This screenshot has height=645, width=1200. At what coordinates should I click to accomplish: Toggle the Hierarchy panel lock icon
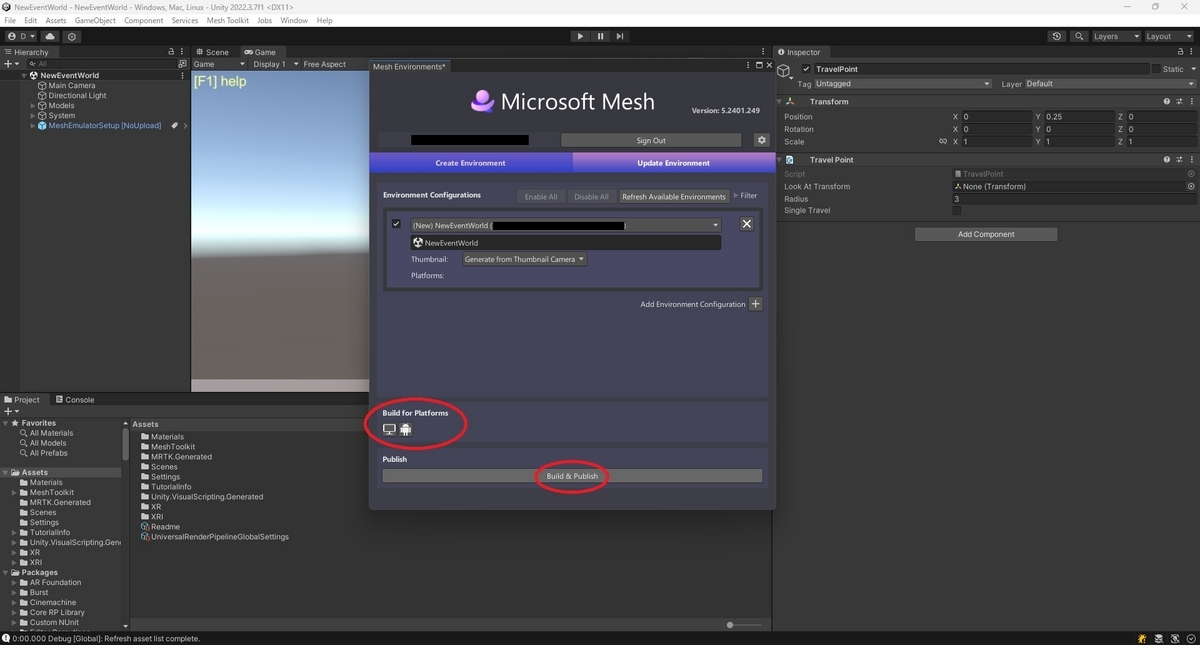click(171, 52)
